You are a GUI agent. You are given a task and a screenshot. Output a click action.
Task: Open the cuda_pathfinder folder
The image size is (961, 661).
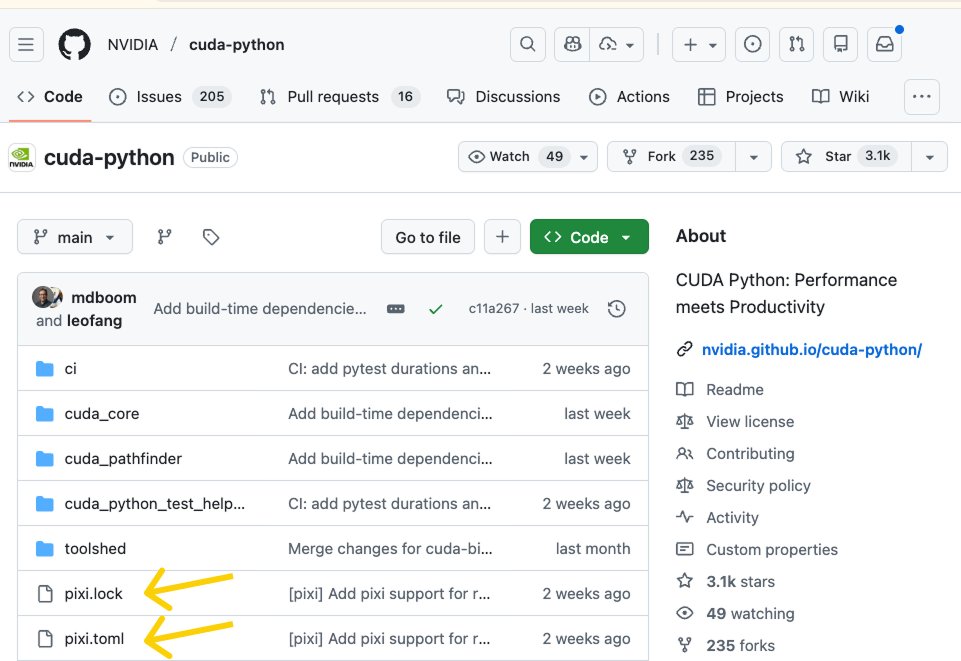[123, 459]
